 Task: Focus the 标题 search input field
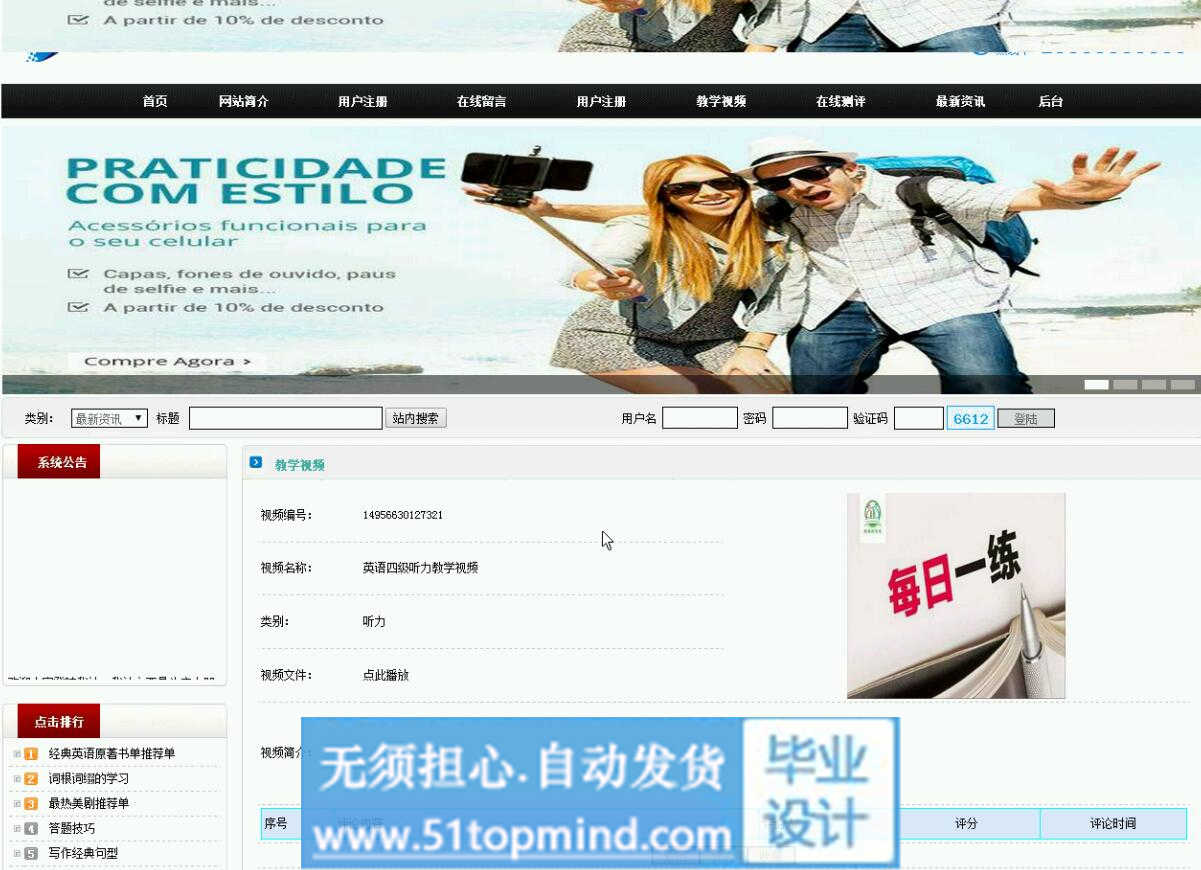pyautogui.click(x=286, y=419)
